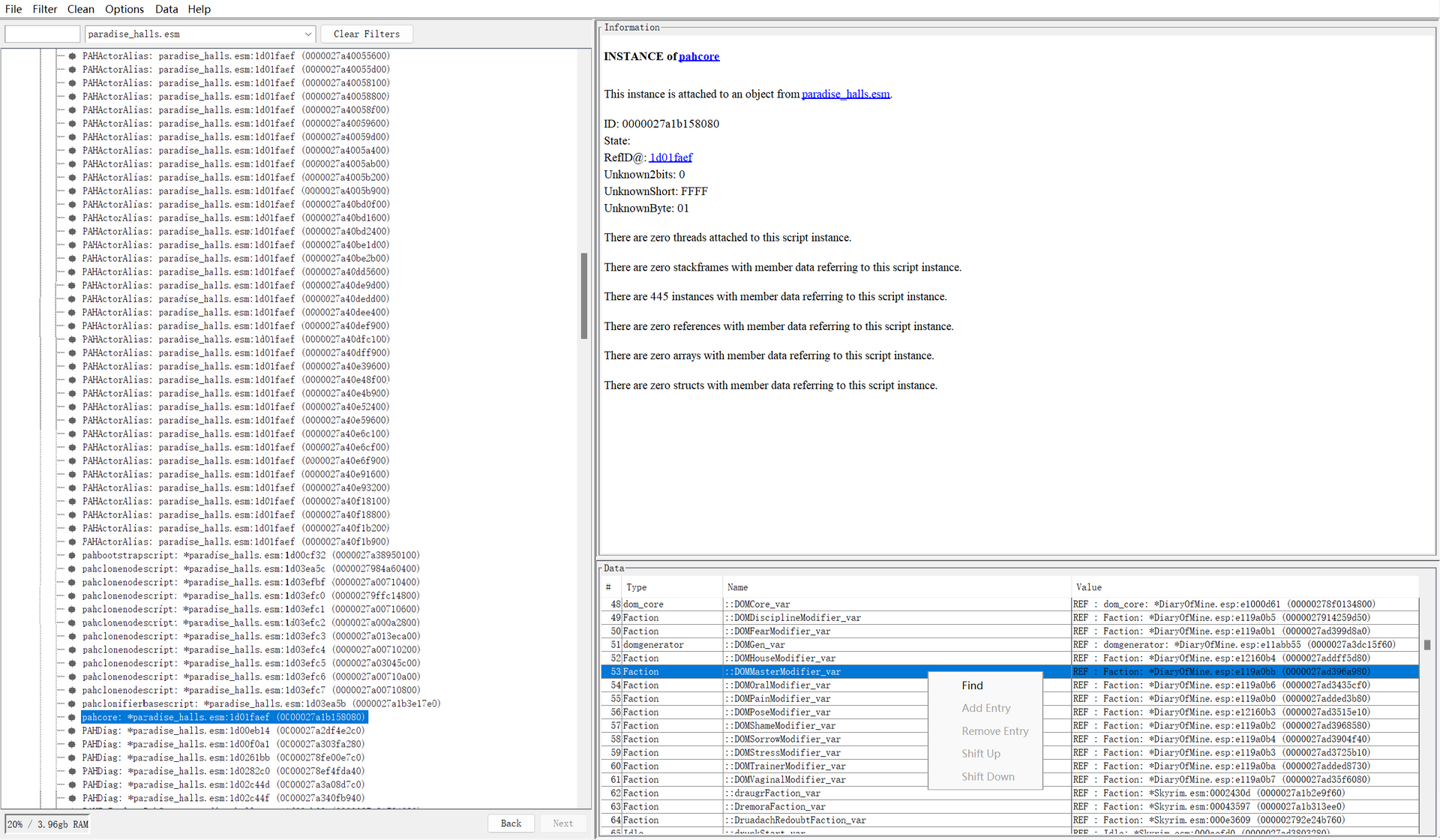Viewport: 1440px width, 840px height.
Task: Select pahclonenodescript 1d03efc7 node
Action: (250, 690)
